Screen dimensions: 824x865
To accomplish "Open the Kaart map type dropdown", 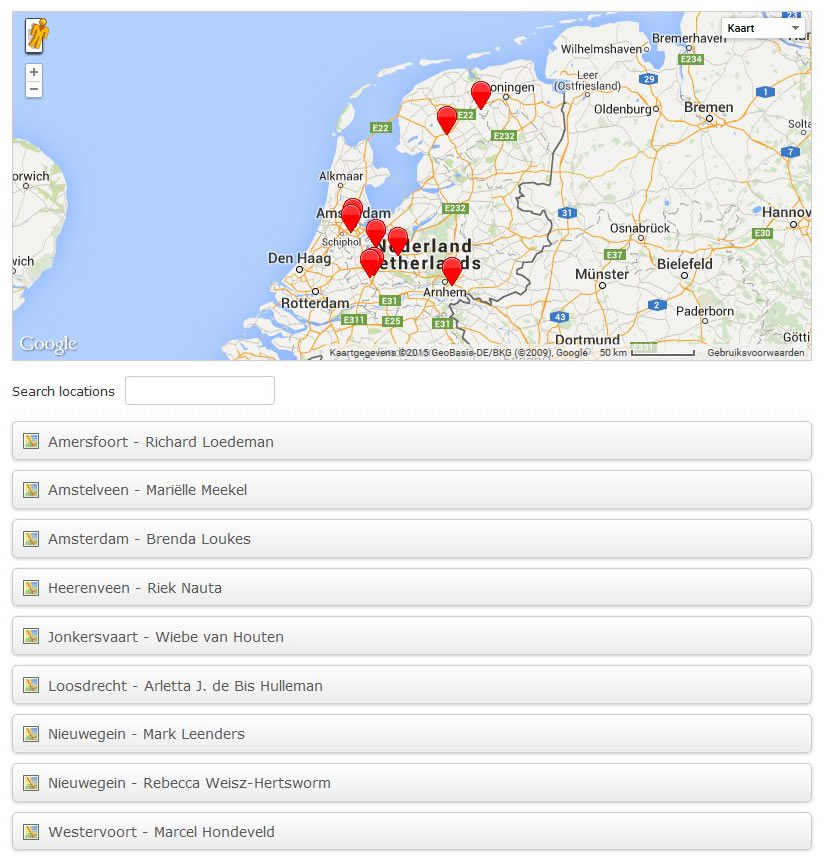I will (x=763, y=28).
